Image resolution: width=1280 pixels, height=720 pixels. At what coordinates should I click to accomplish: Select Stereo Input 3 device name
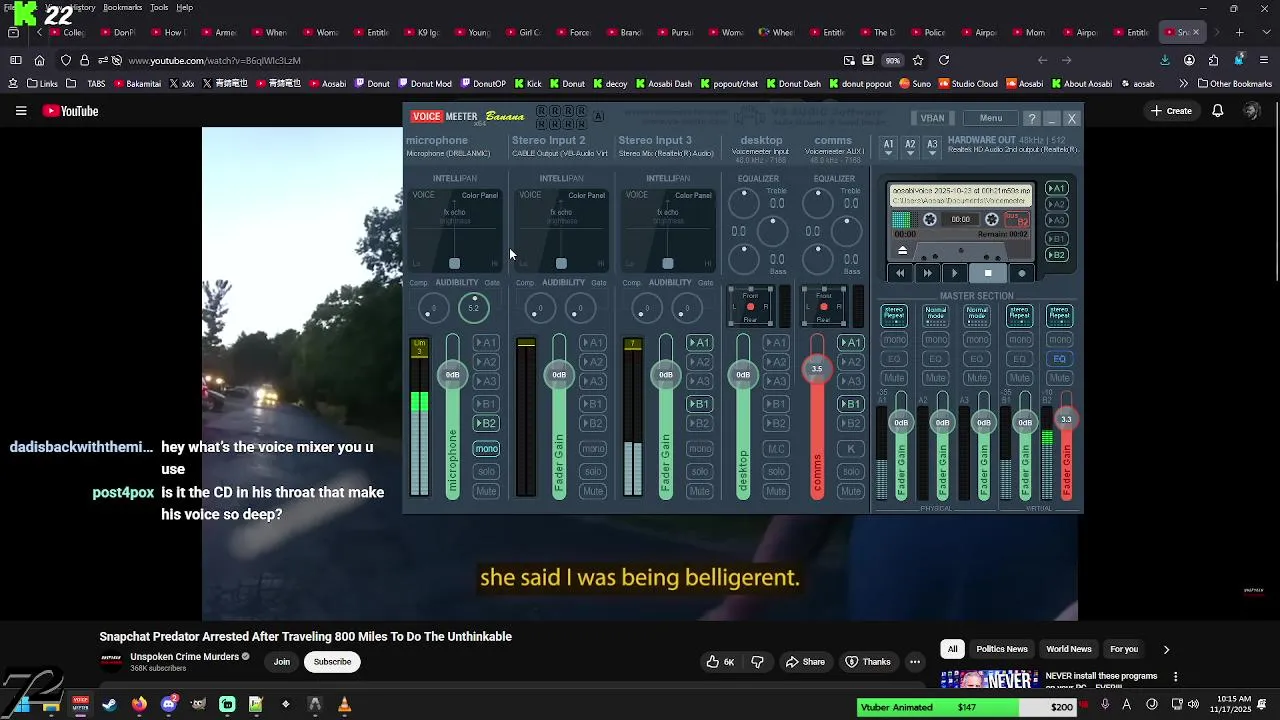(666, 153)
